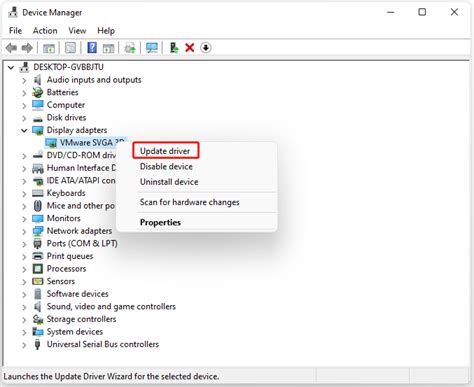Choose Update driver from context menu

(166, 151)
